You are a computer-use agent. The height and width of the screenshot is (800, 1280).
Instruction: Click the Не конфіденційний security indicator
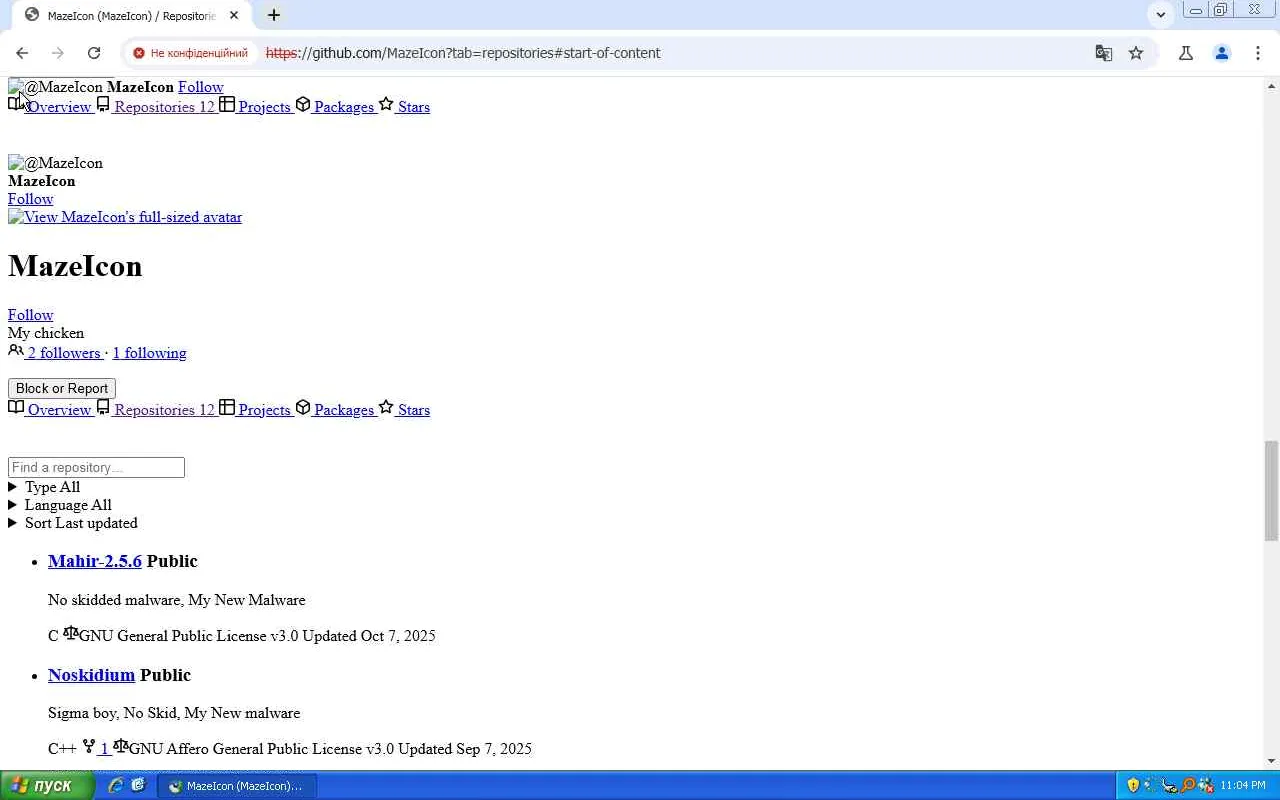click(190, 53)
